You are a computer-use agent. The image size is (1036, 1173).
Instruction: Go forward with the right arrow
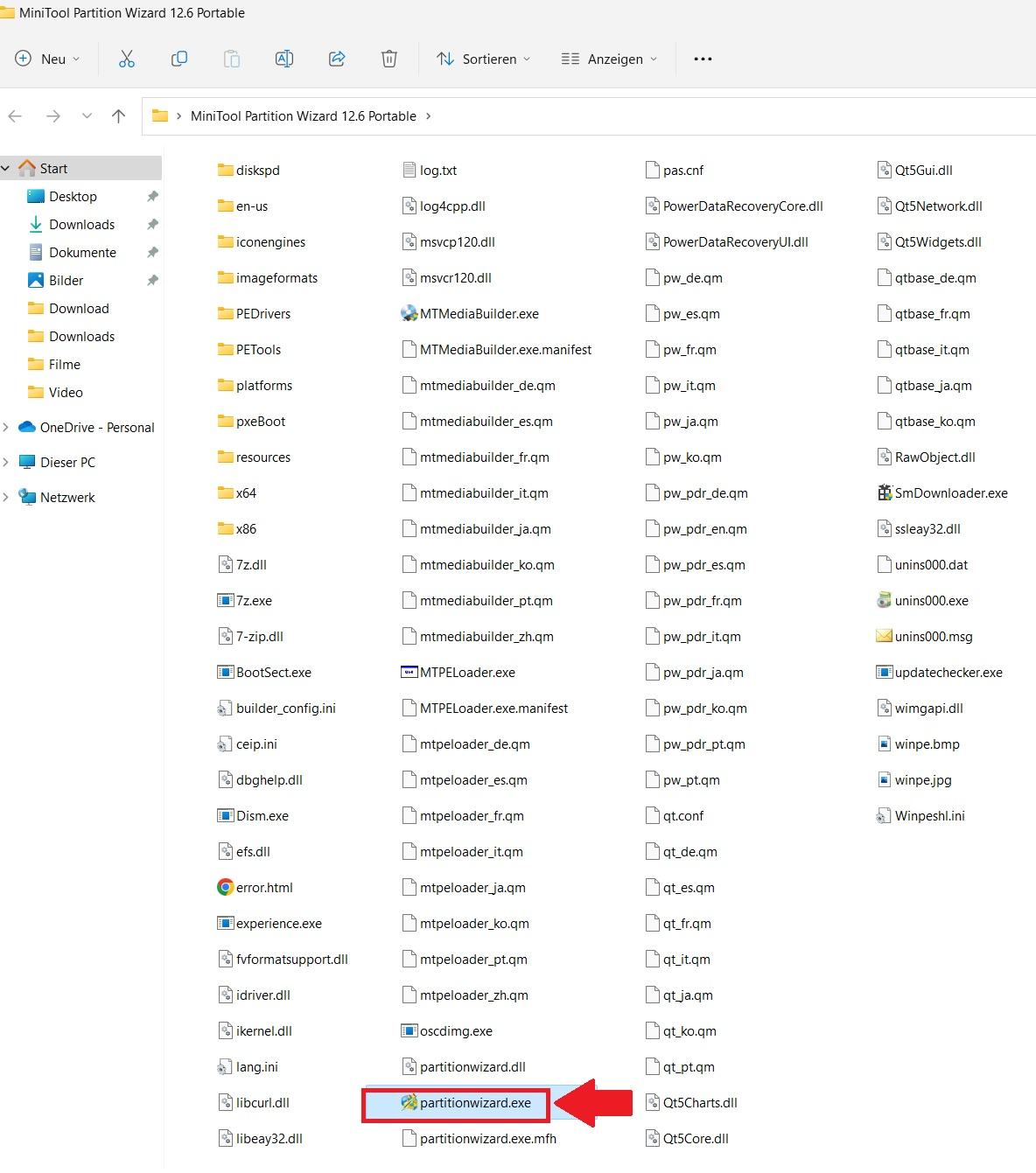click(x=52, y=115)
